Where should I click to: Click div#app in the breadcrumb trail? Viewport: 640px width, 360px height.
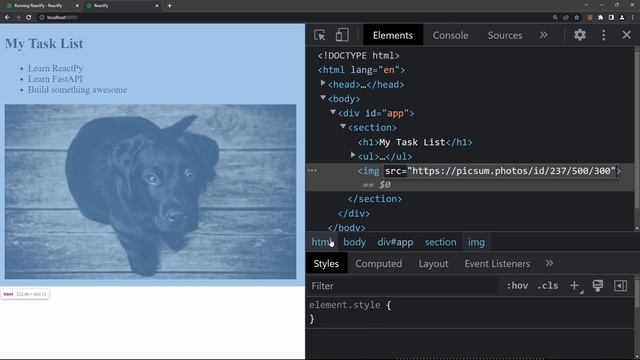point(395,242)
